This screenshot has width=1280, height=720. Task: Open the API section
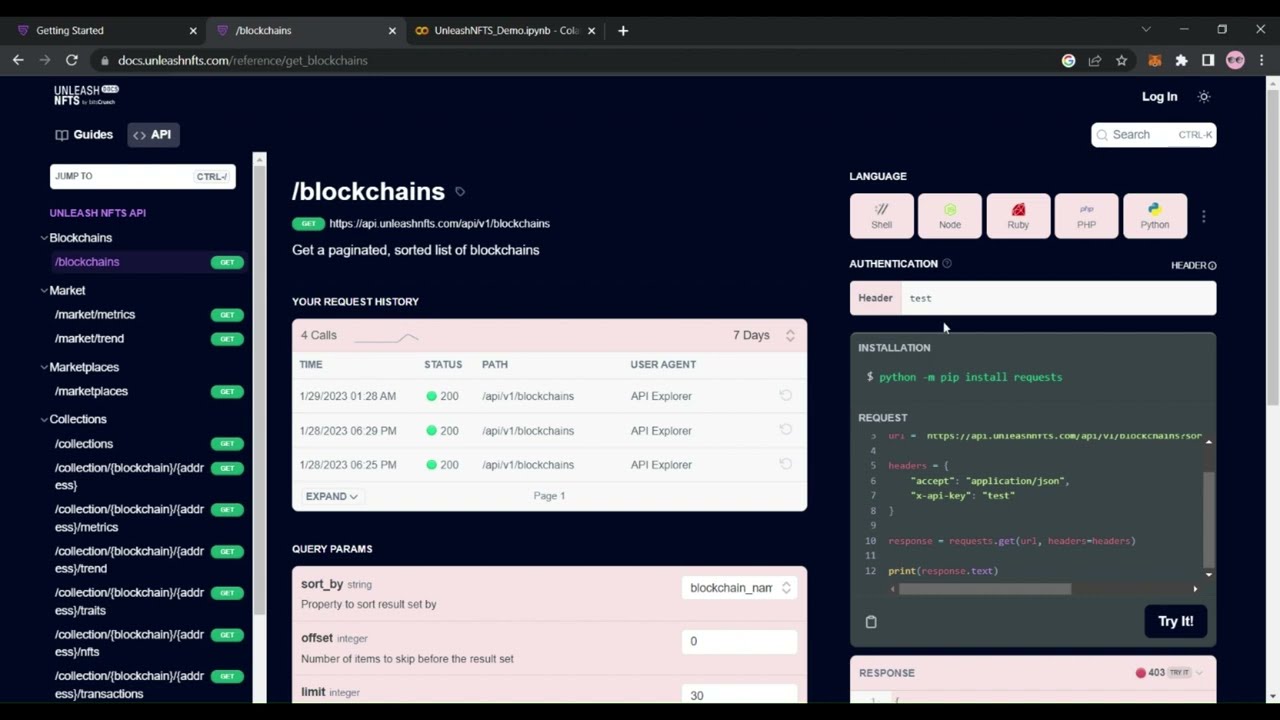153,134
